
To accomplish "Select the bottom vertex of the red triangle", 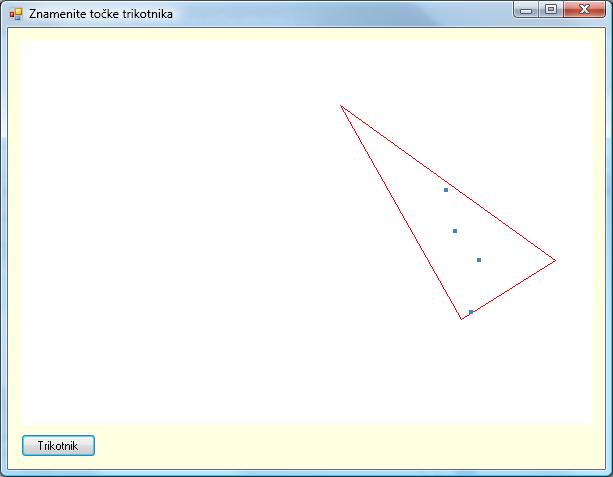I will click(x=462, y=319).
